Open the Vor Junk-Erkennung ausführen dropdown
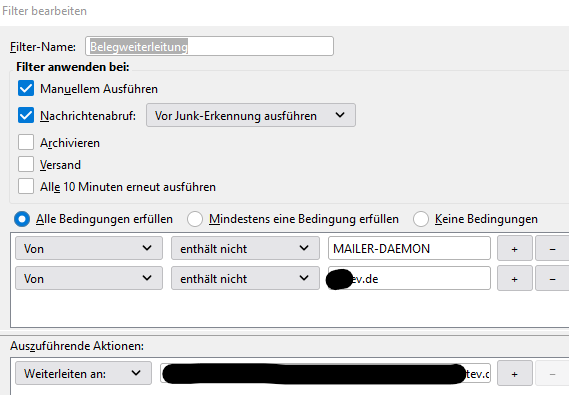The width and height of the screenshot is (569, 395). tap(251, 115)
